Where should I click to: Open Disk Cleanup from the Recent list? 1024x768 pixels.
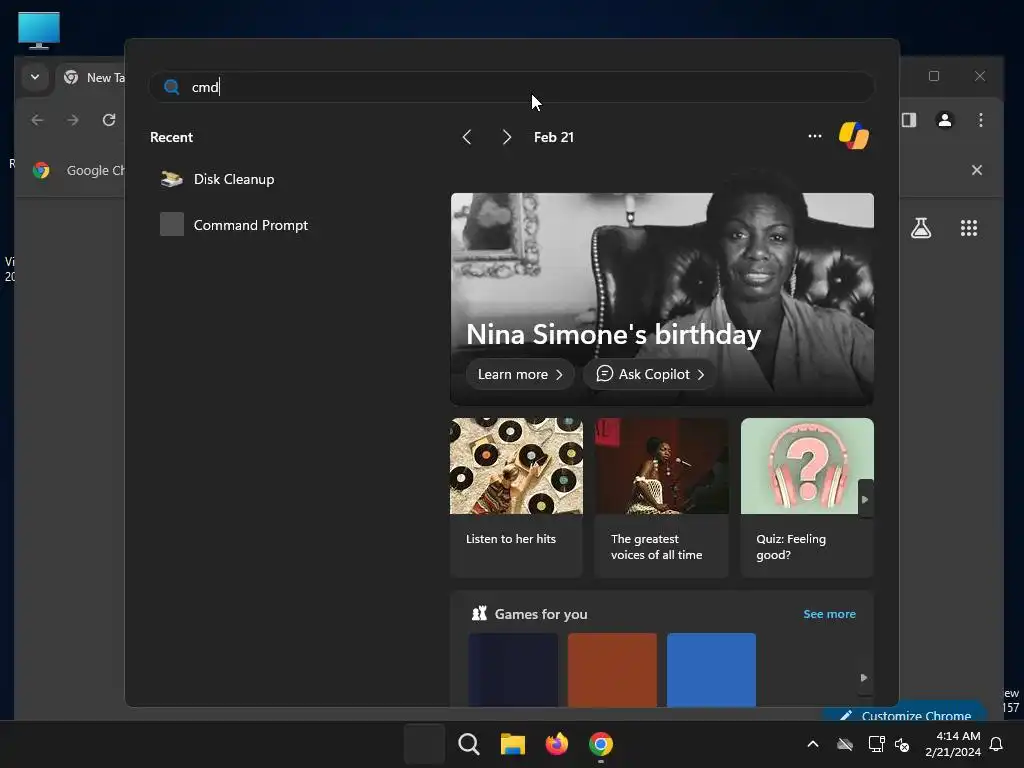pyautogui.click(x=234, y=179)
